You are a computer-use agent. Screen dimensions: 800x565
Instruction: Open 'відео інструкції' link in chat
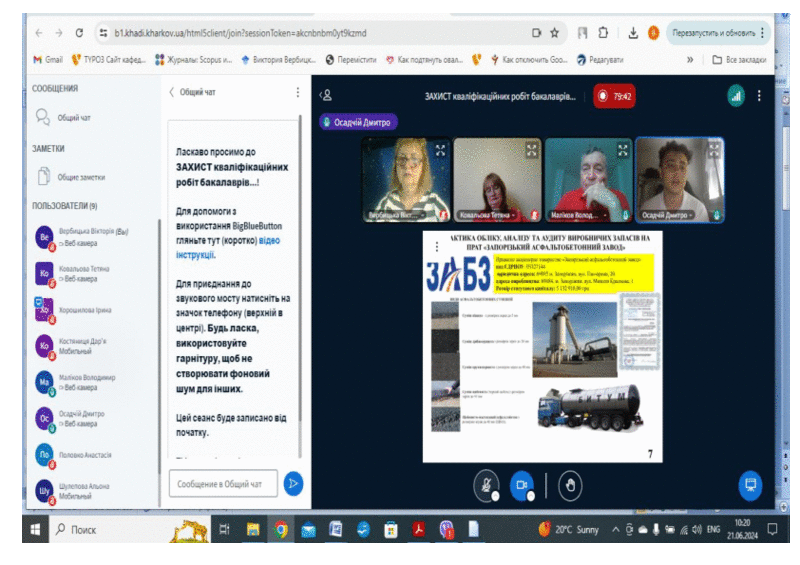[228, 247]
